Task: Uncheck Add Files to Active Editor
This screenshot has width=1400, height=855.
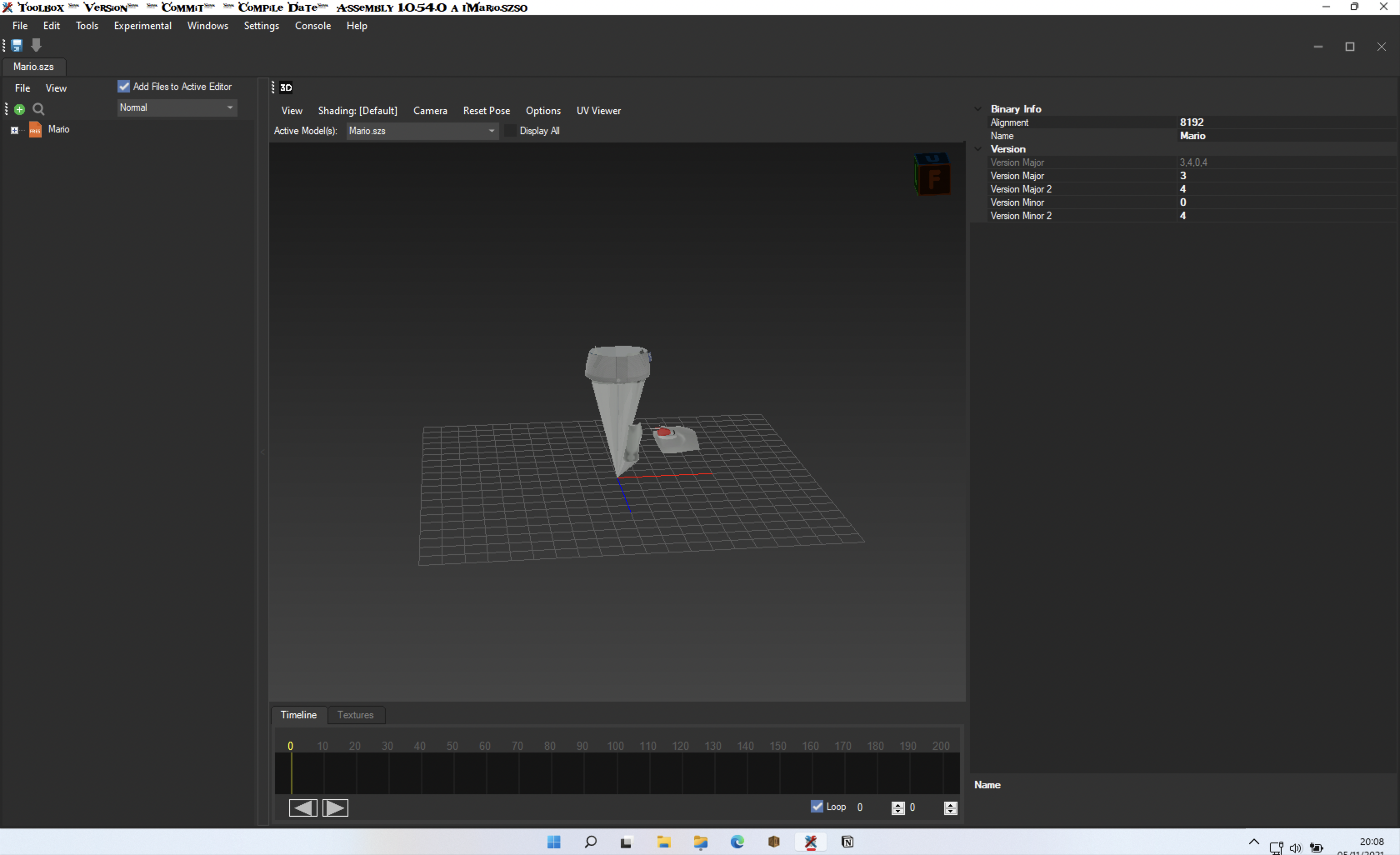Action: click(124, 86)
